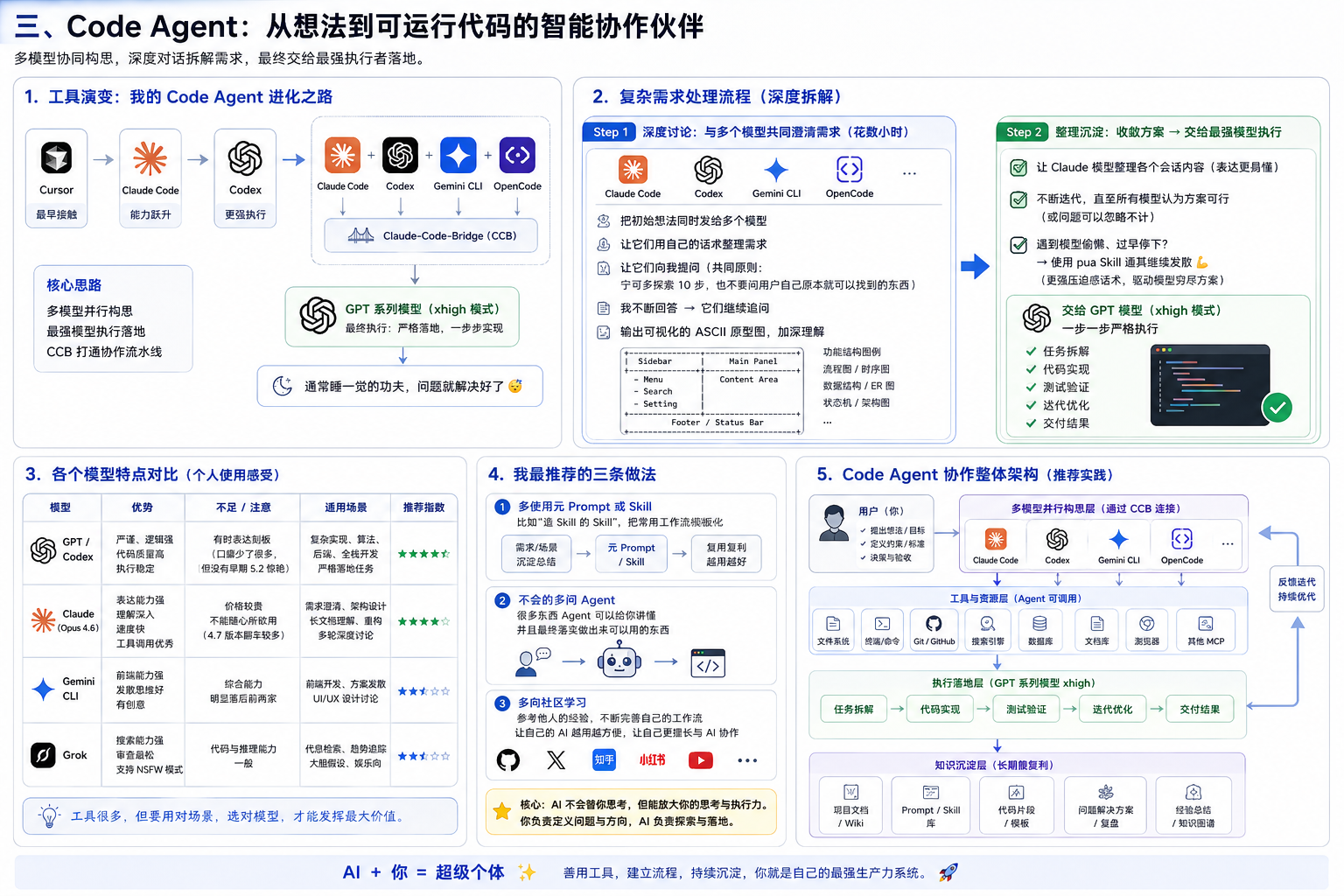Image resolution: width=1344 pixels, height=896 pixels.
Task: Click the 适用场景 table header
Action: click(346, 507)
